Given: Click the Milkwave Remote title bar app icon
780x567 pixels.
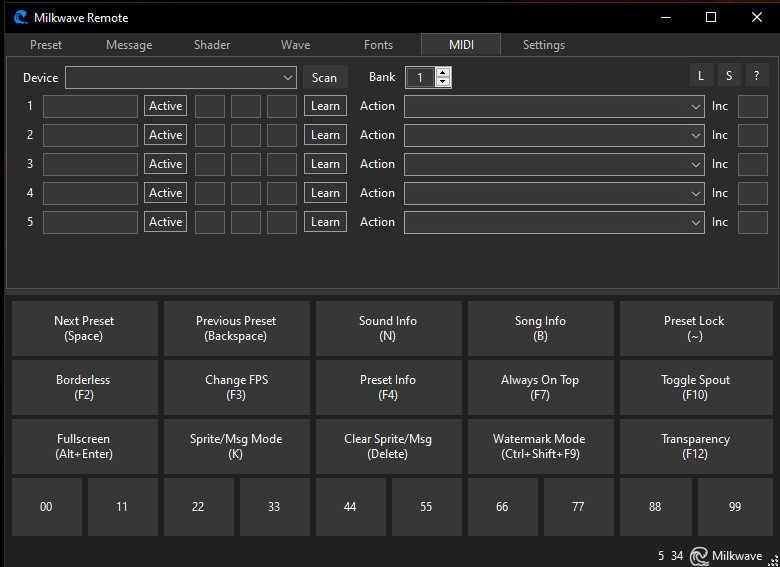Looking at the screenshot, I should click(x=20, y=17).
